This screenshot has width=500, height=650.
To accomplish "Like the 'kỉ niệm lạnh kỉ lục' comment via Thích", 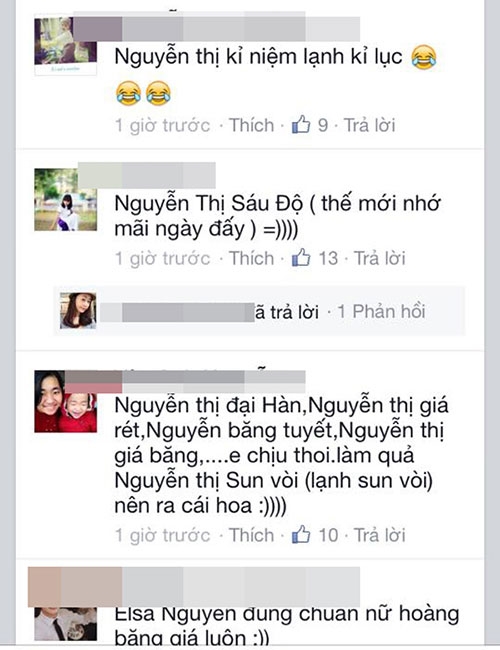I will point(252,125).
